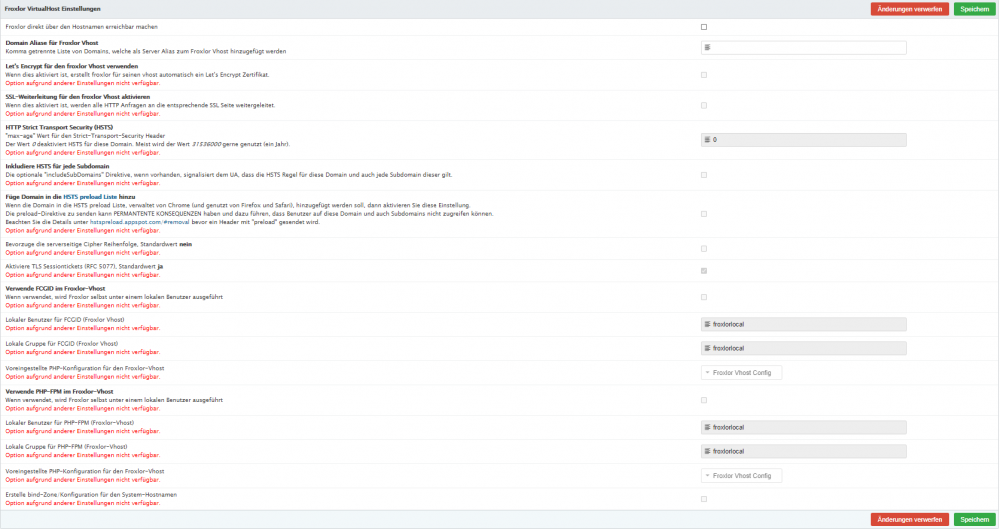Open FCGID PHP-Konfiguration Vhost Config dropdown
This screenshot has height=529, width=1000.
[x=741, y=373]
